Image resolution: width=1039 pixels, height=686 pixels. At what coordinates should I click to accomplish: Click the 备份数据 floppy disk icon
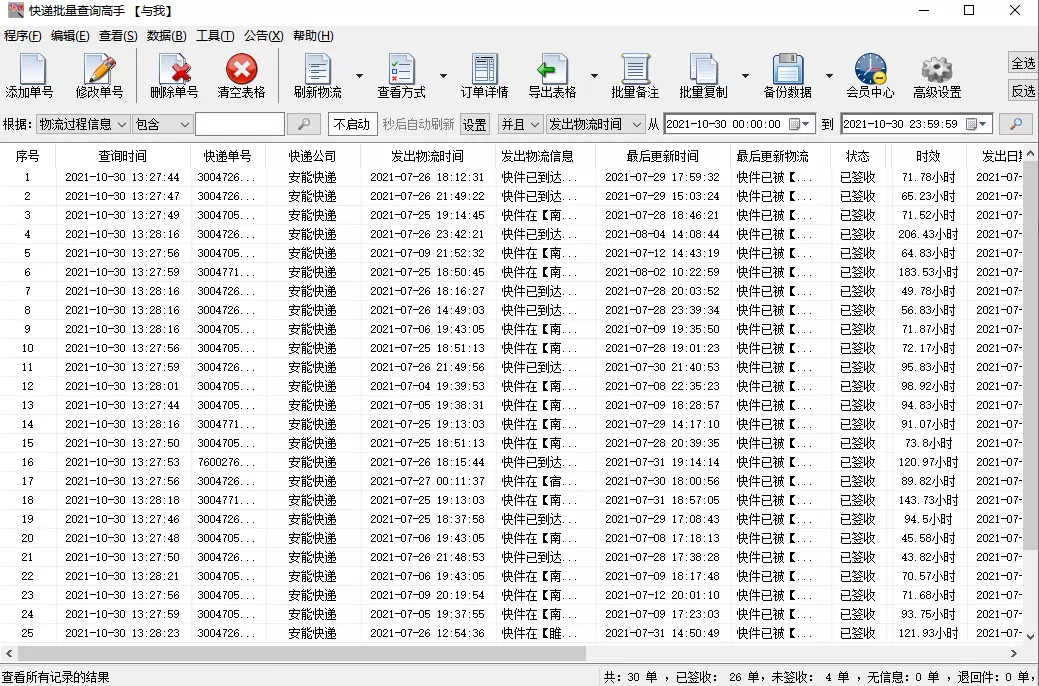[x=787, y=69]
